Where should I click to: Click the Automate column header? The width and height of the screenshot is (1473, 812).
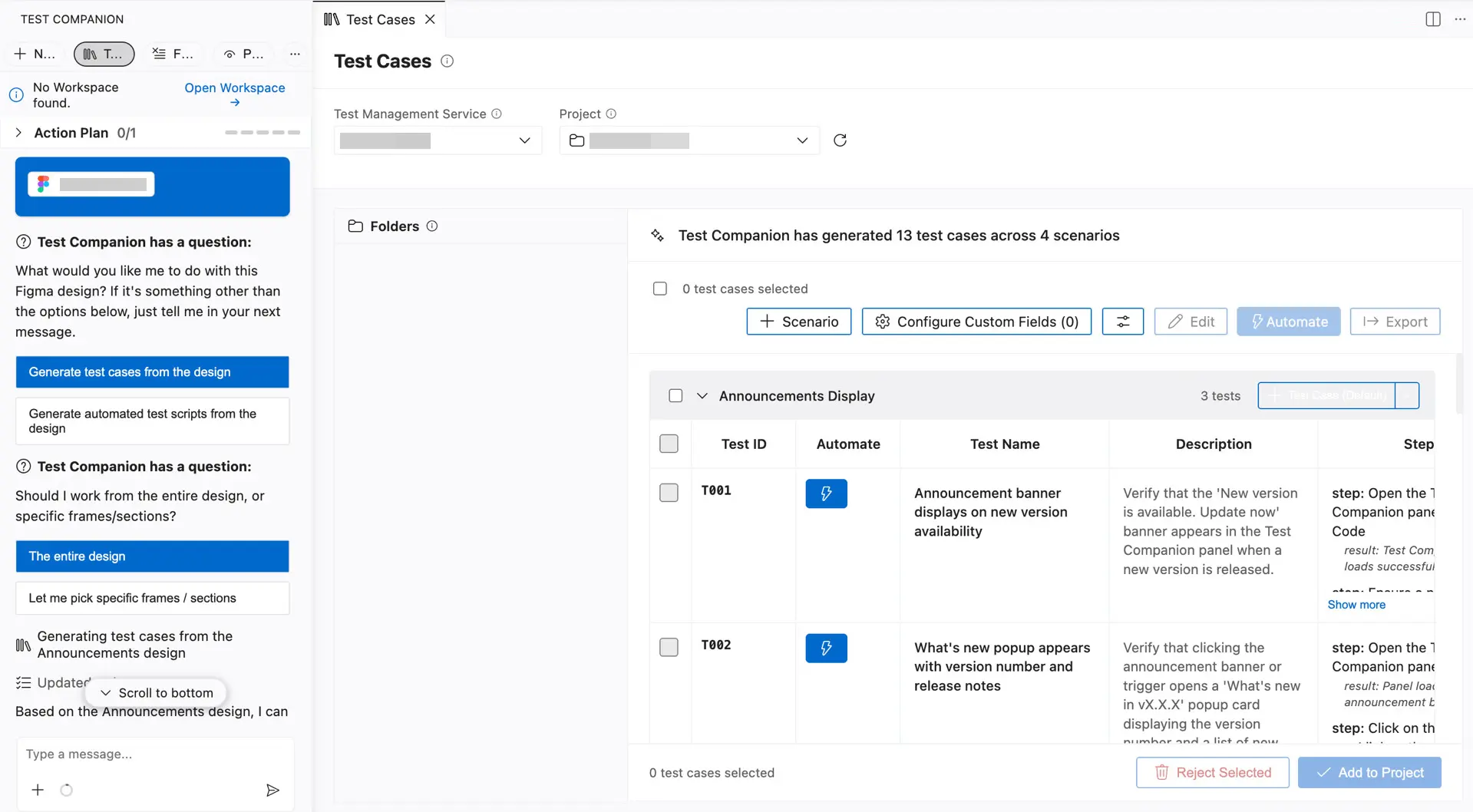pos(848,444)
